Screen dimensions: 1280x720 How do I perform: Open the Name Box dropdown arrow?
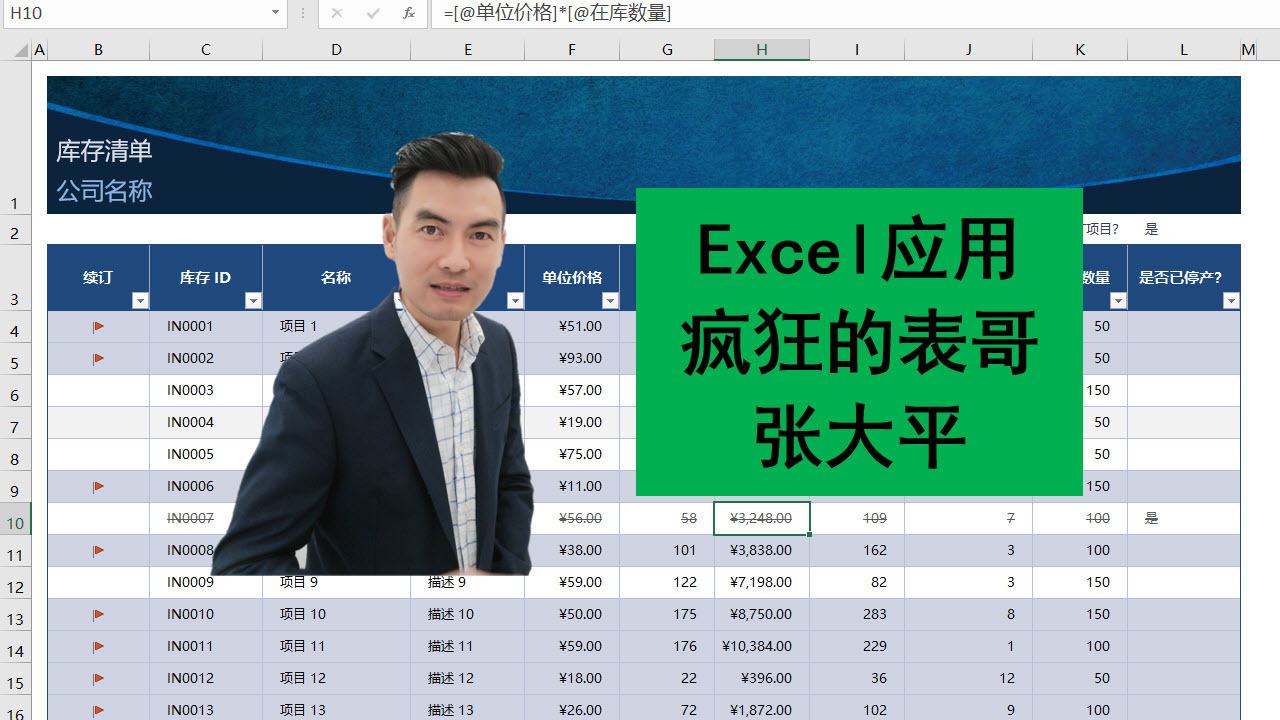274,14
